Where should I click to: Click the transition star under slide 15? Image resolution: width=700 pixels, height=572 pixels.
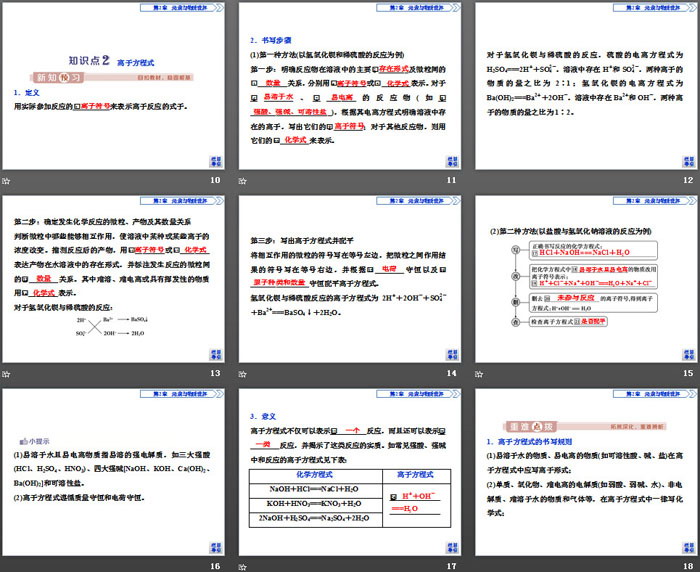[x=482, y=373]
